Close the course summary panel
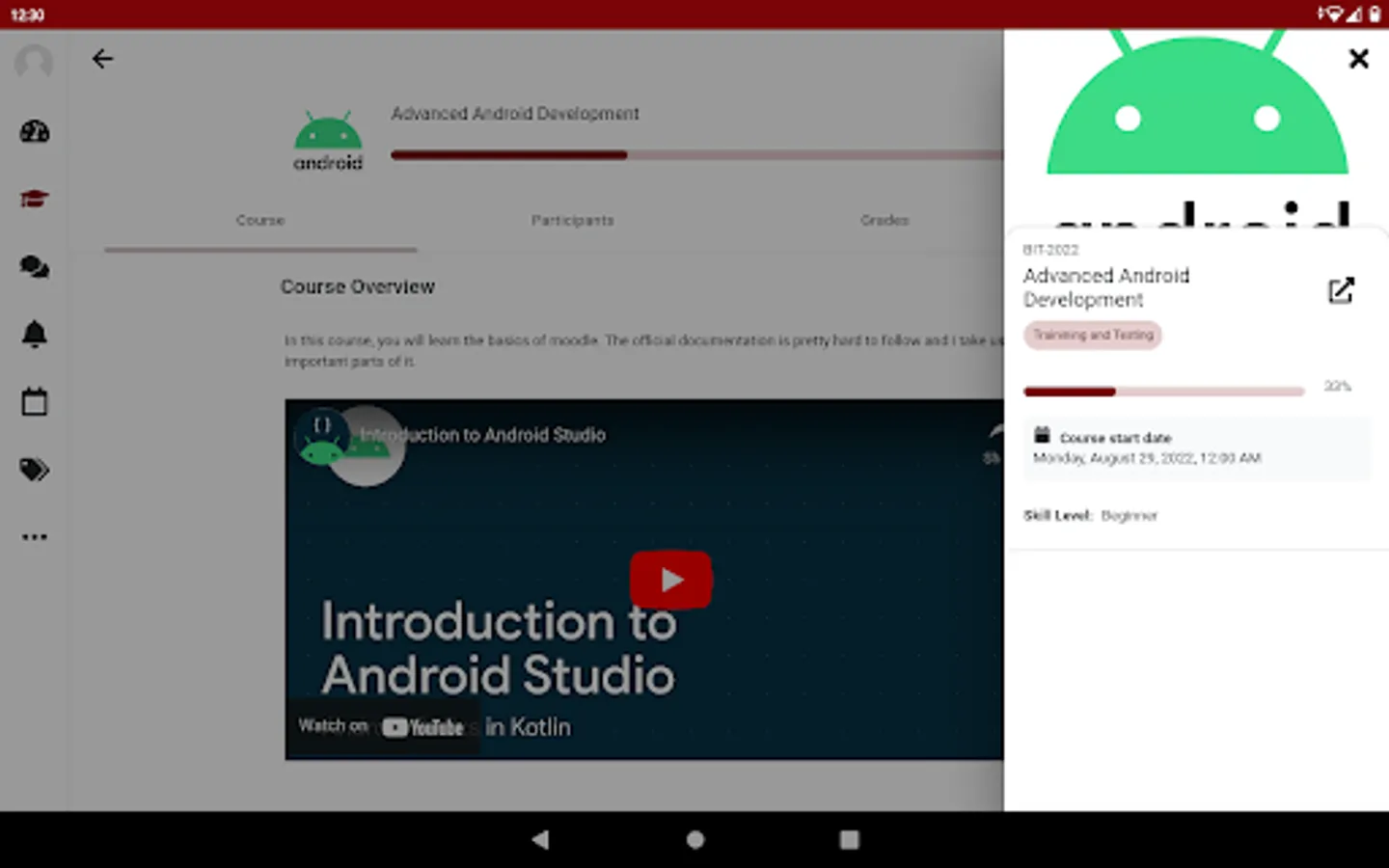 click(1358, 59)
